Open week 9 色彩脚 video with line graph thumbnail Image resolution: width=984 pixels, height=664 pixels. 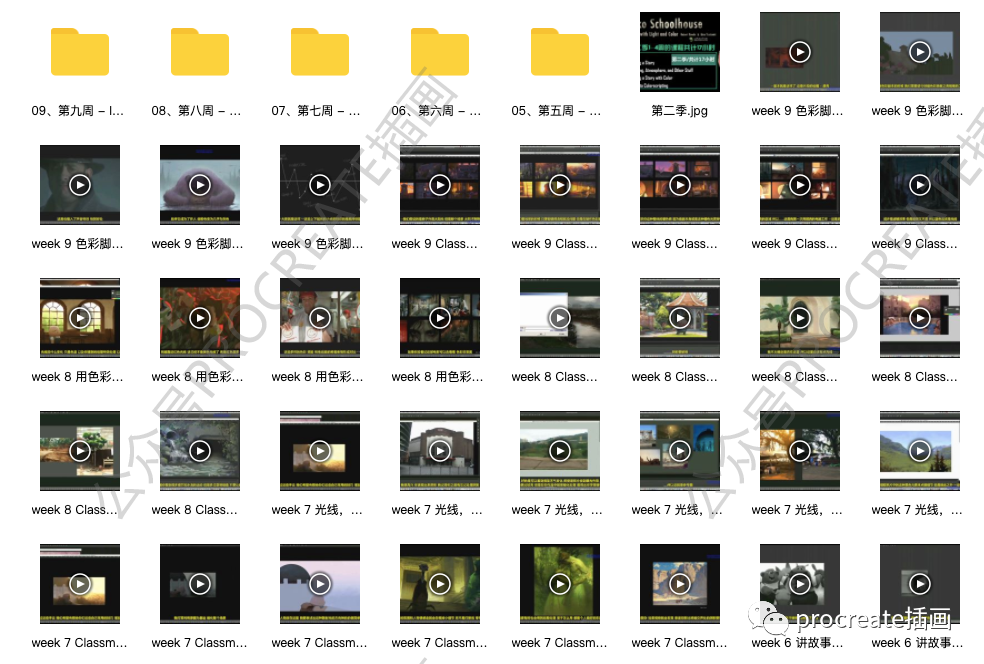pyautogui.click(x=320, y=185)
